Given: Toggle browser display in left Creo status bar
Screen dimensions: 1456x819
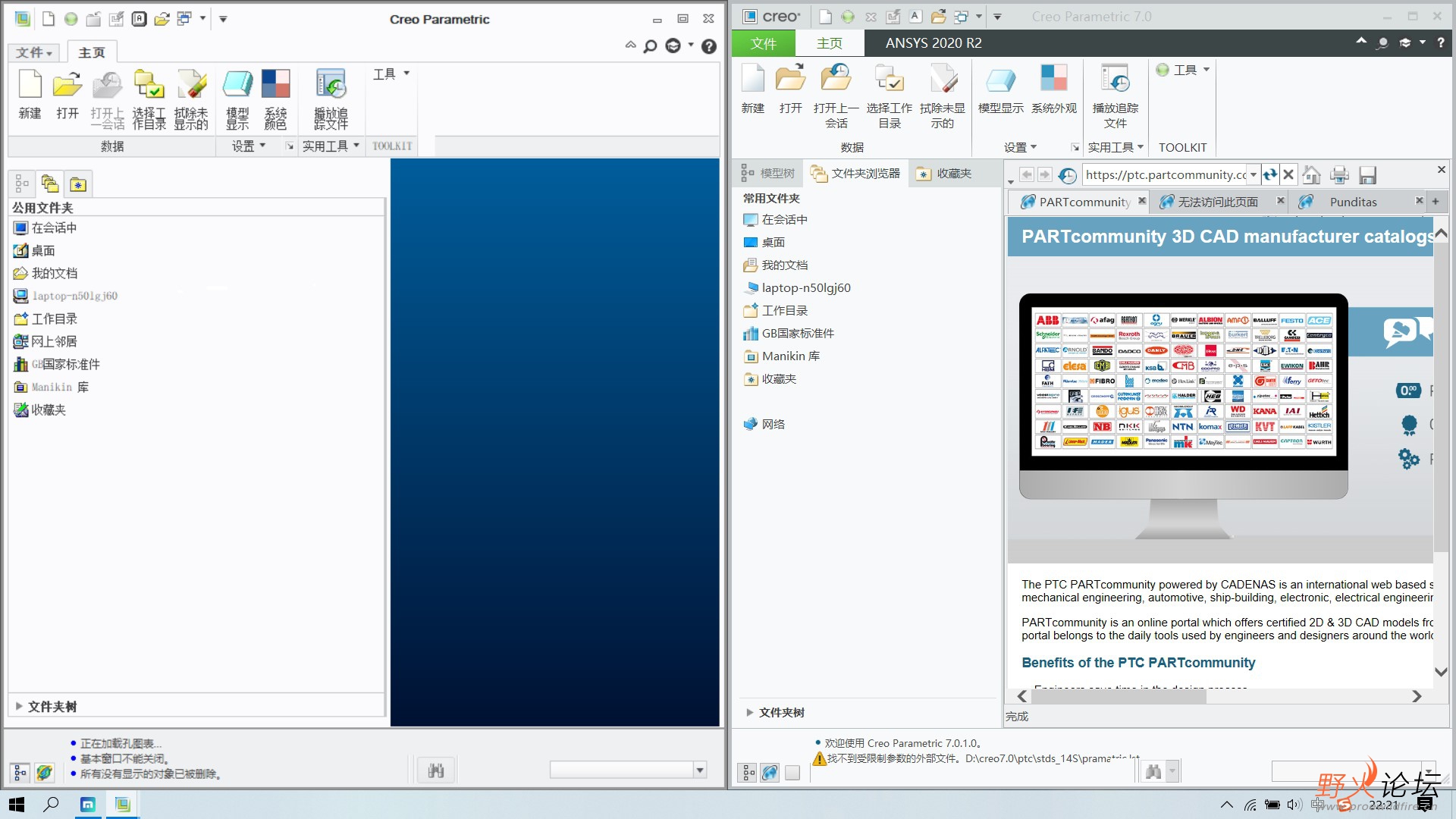Looking at the screenshot, I should 45,773.
